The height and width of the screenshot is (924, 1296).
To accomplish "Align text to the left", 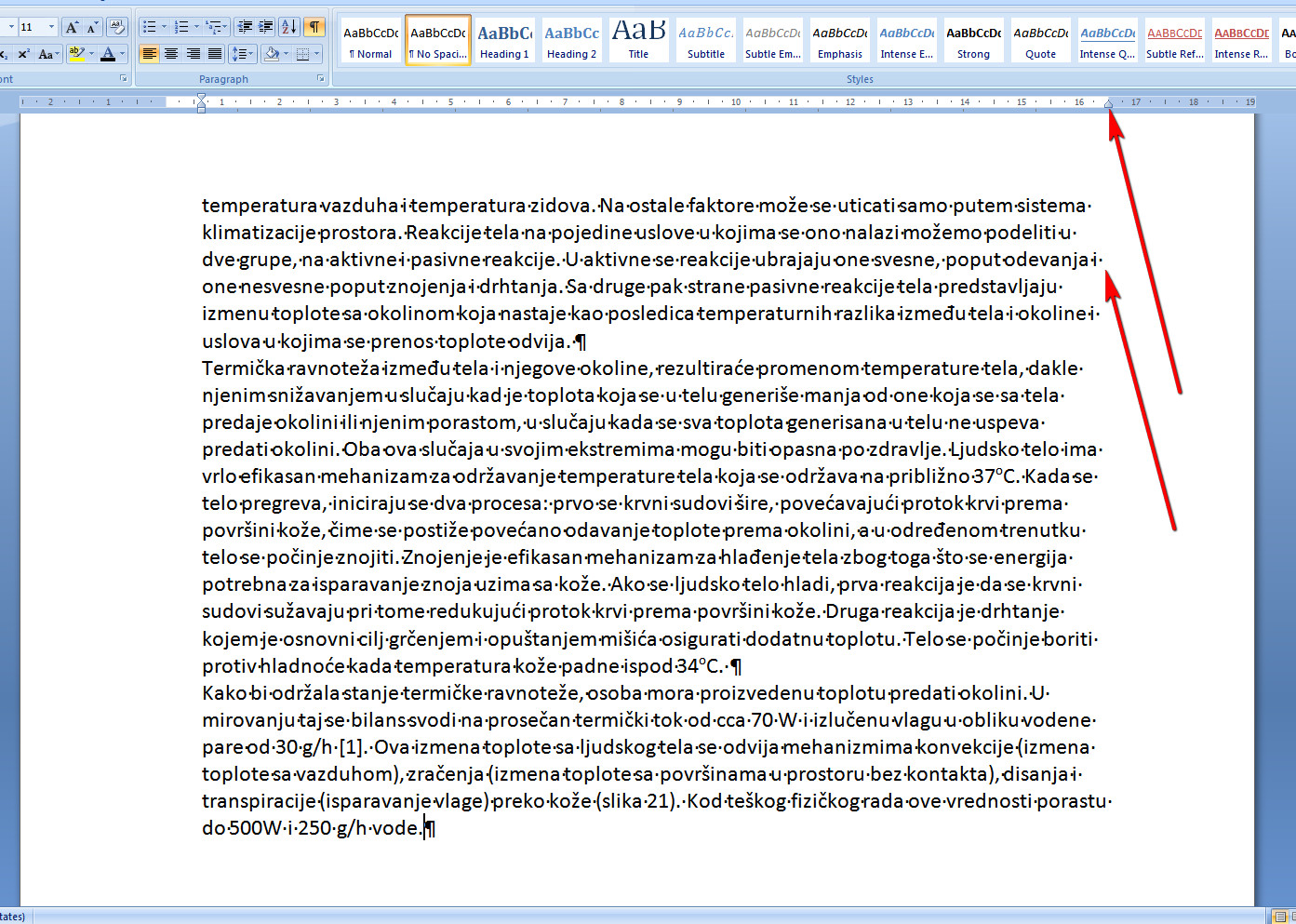I will click(149, 54).
